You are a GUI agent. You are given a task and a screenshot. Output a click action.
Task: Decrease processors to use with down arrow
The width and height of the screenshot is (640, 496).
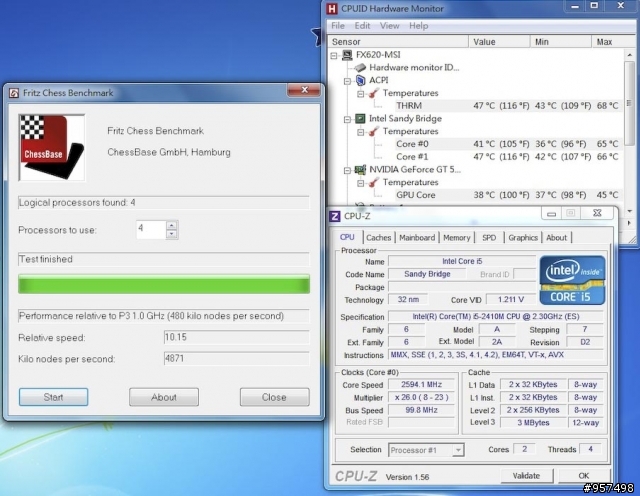pyautogui.click(x=172, y=234)
